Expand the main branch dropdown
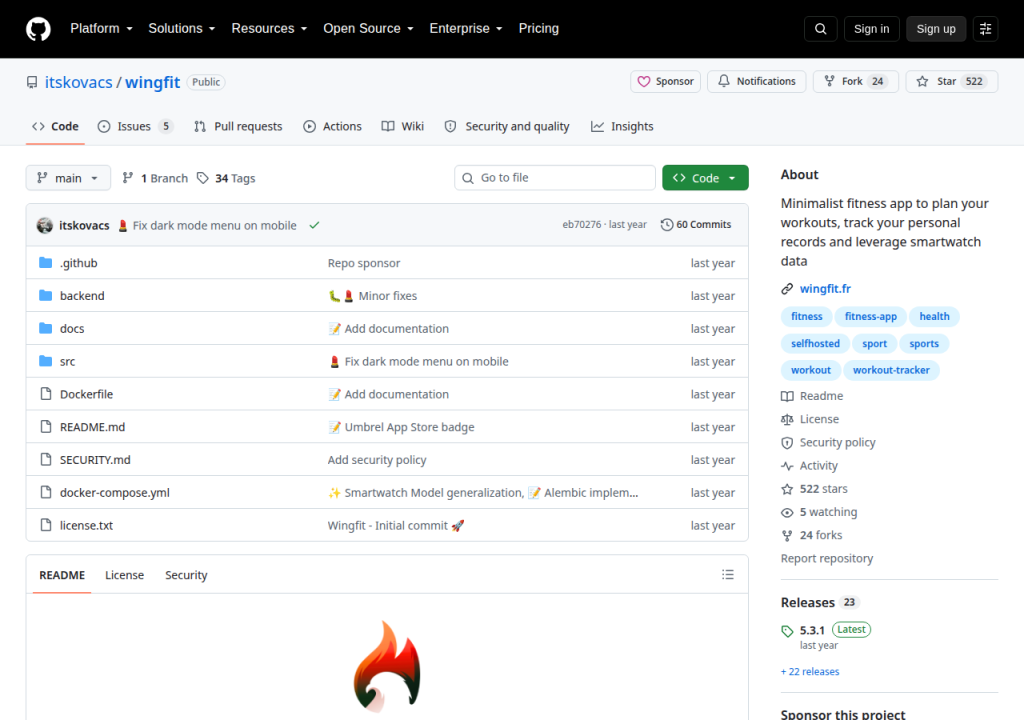This screenshot has height=720, width=1024. coord(68,178)
